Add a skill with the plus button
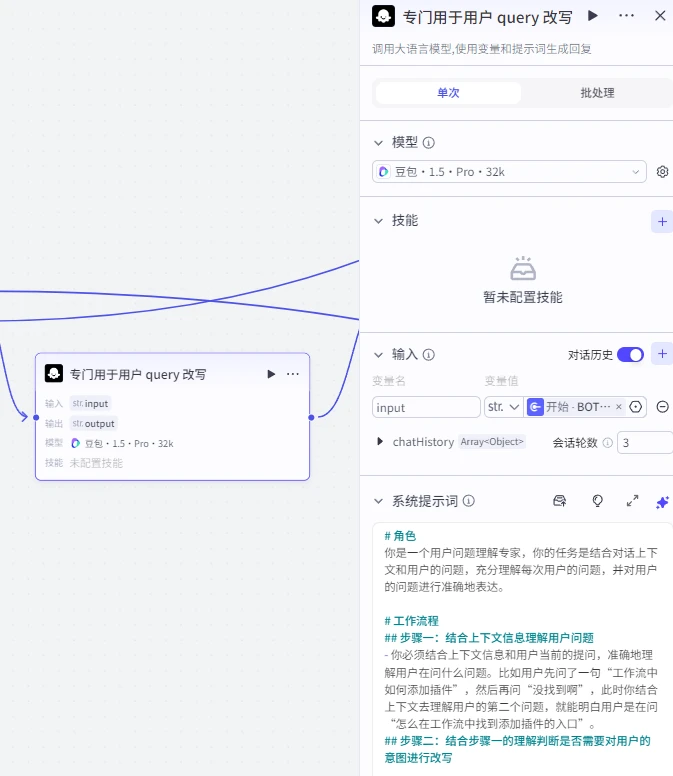This screenshot has height=776, width=673. coord(662,222)
